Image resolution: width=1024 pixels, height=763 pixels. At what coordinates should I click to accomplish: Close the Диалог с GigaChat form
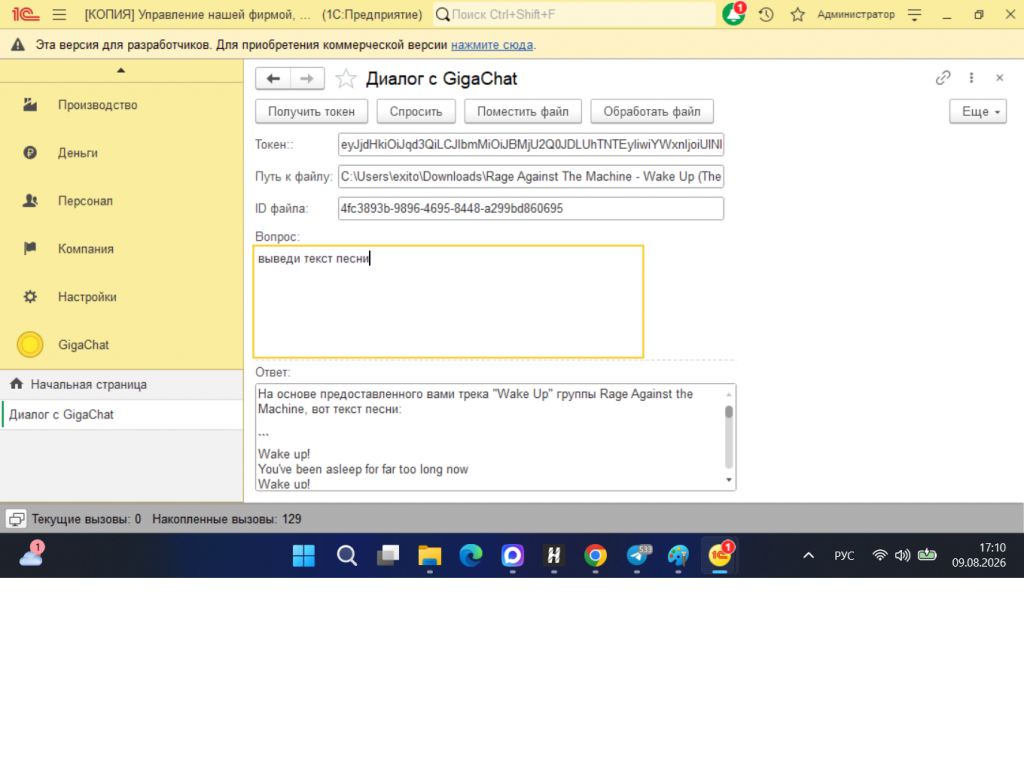pos(999,78)
